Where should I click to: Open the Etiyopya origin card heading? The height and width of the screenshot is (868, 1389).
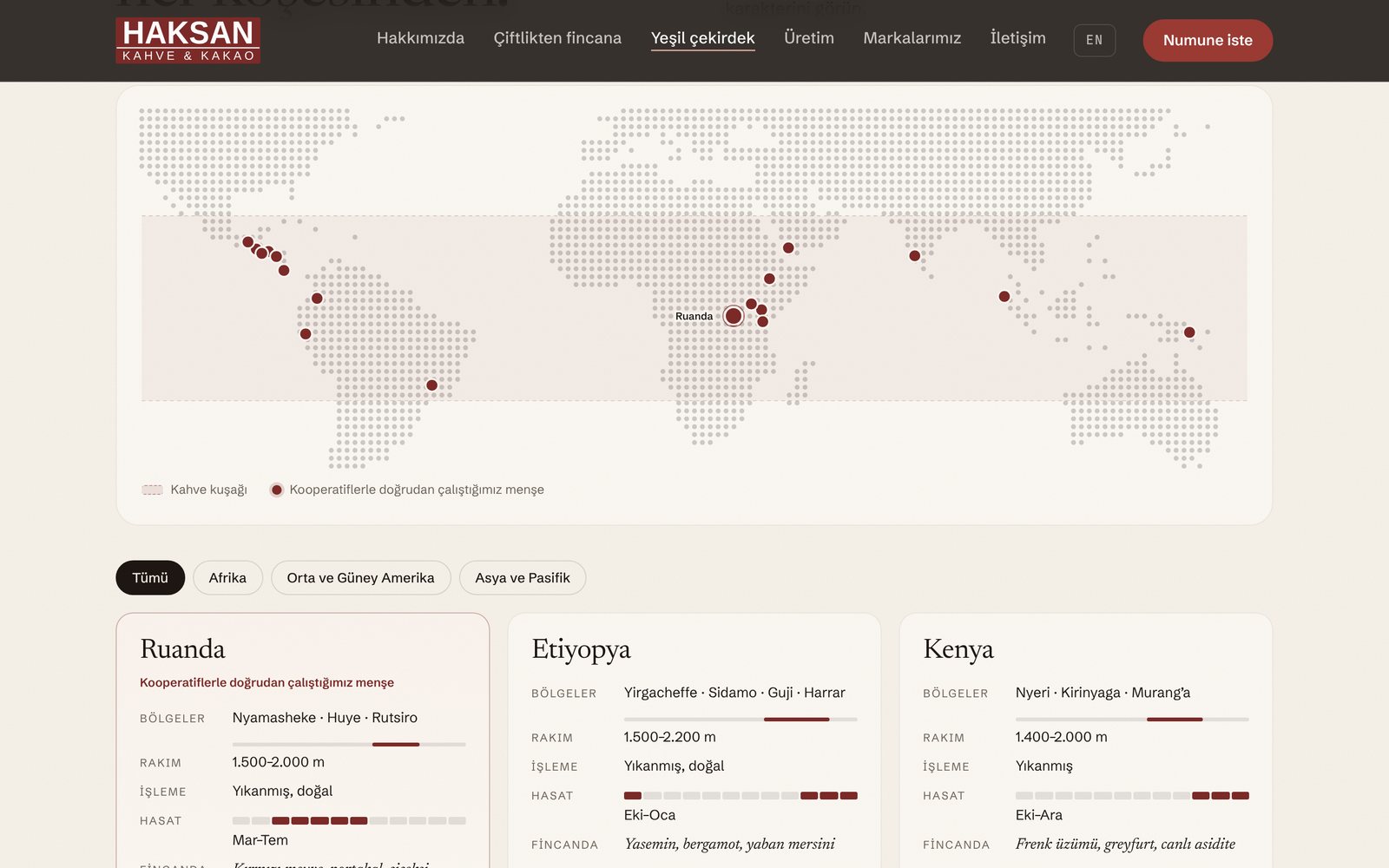[x=581, y=649]
